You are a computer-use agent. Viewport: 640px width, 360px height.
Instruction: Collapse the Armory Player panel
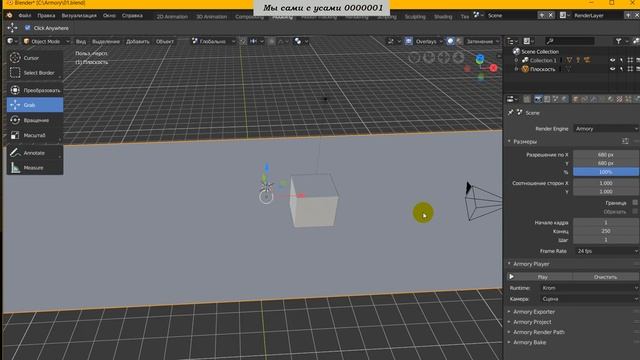[531, 264]
